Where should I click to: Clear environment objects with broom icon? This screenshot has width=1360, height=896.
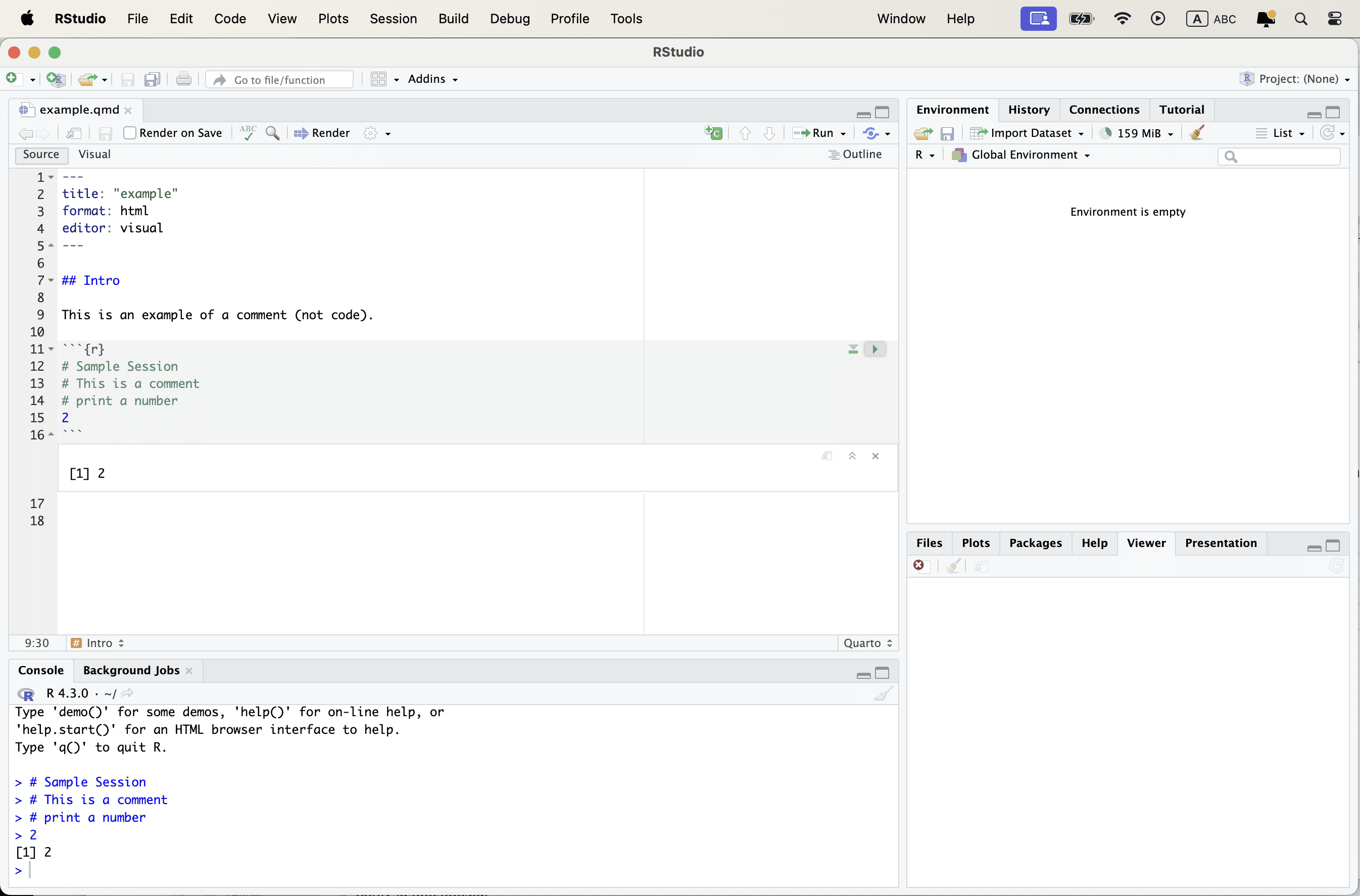tap(1197, 133)
